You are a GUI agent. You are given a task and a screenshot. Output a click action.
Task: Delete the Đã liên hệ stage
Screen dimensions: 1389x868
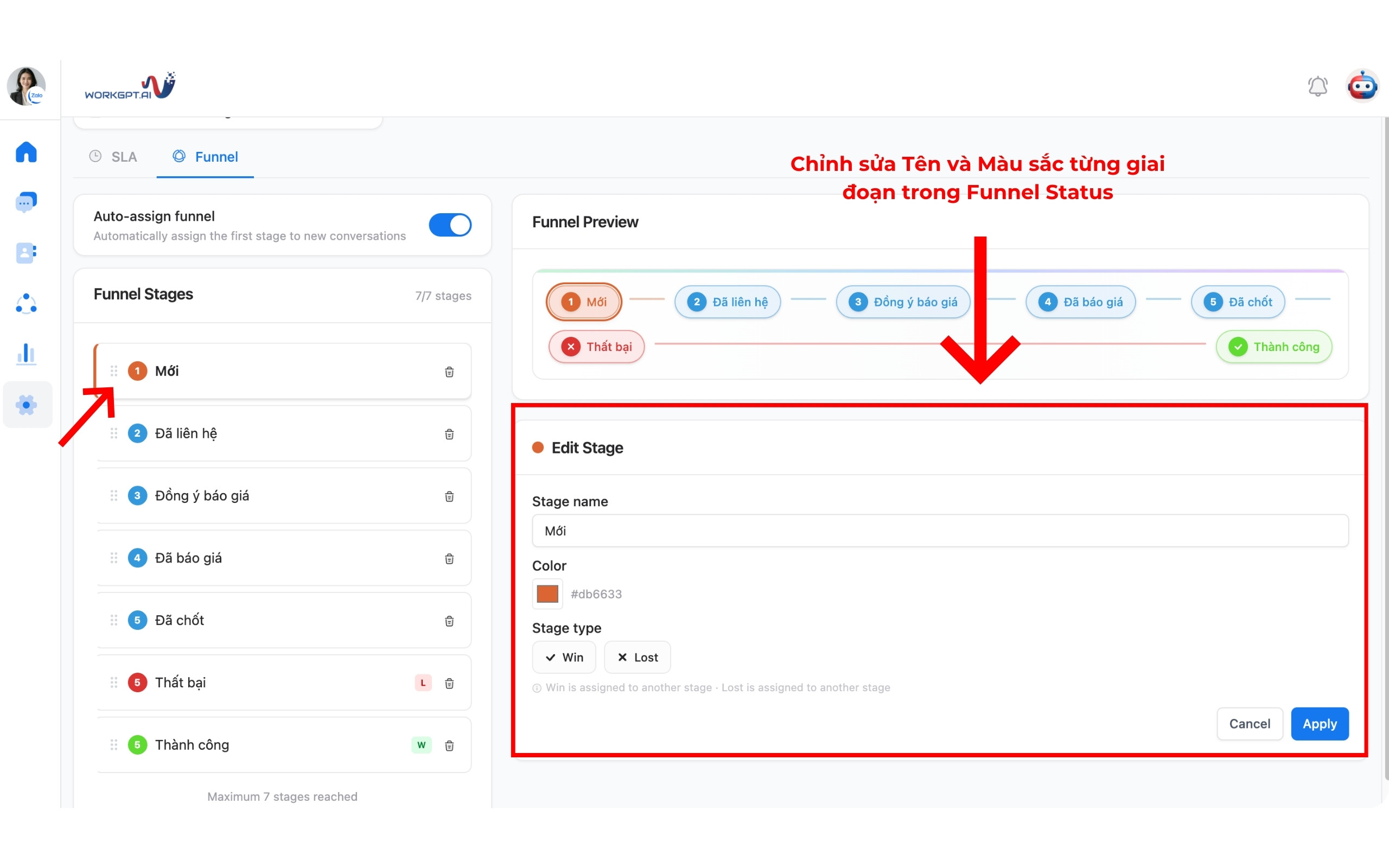pos(449,434)
